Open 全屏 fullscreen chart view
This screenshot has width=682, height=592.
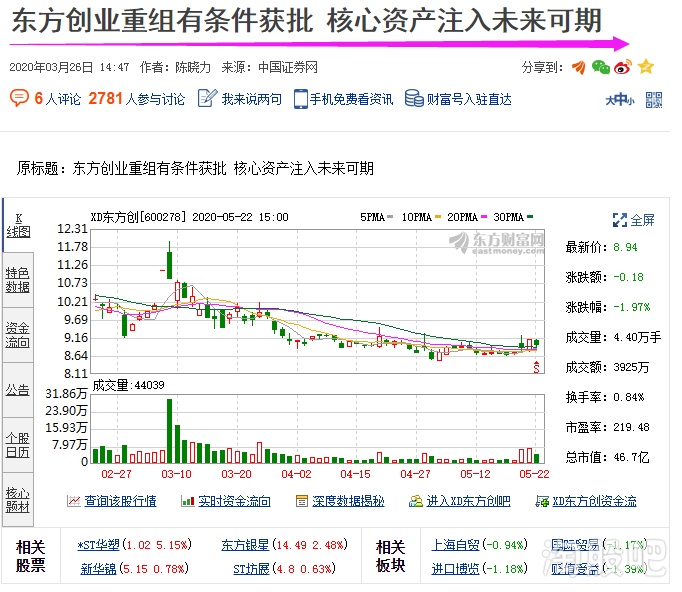(634, 220)
